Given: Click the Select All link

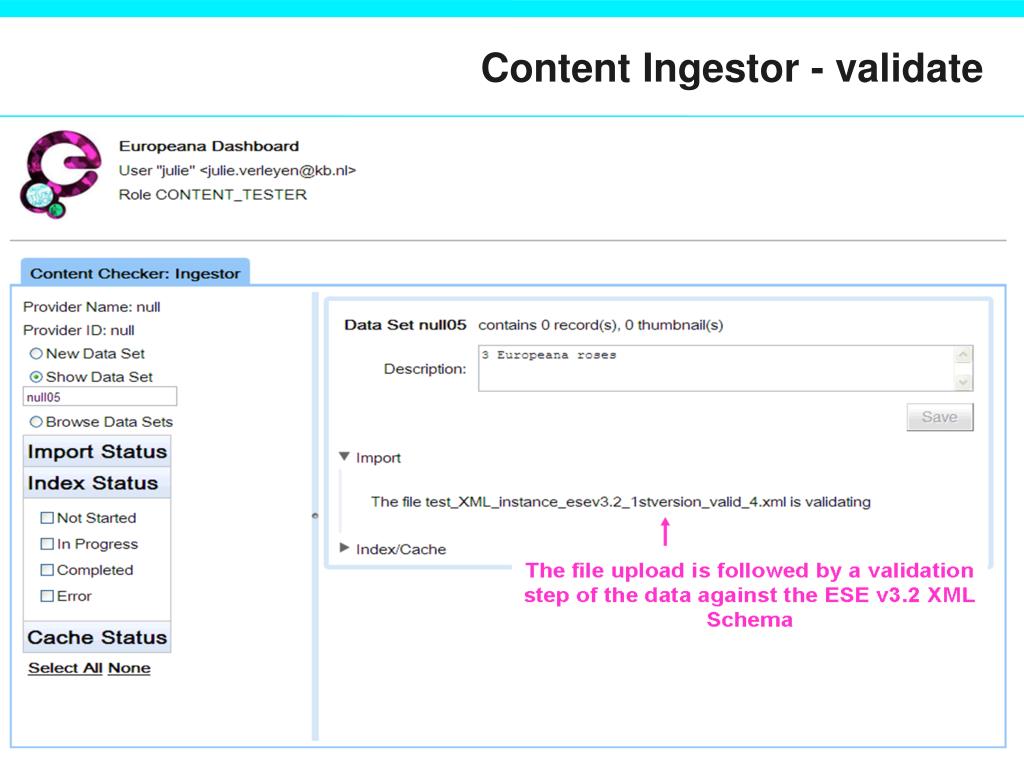Looking at the screenshot, I should point(65,668).
